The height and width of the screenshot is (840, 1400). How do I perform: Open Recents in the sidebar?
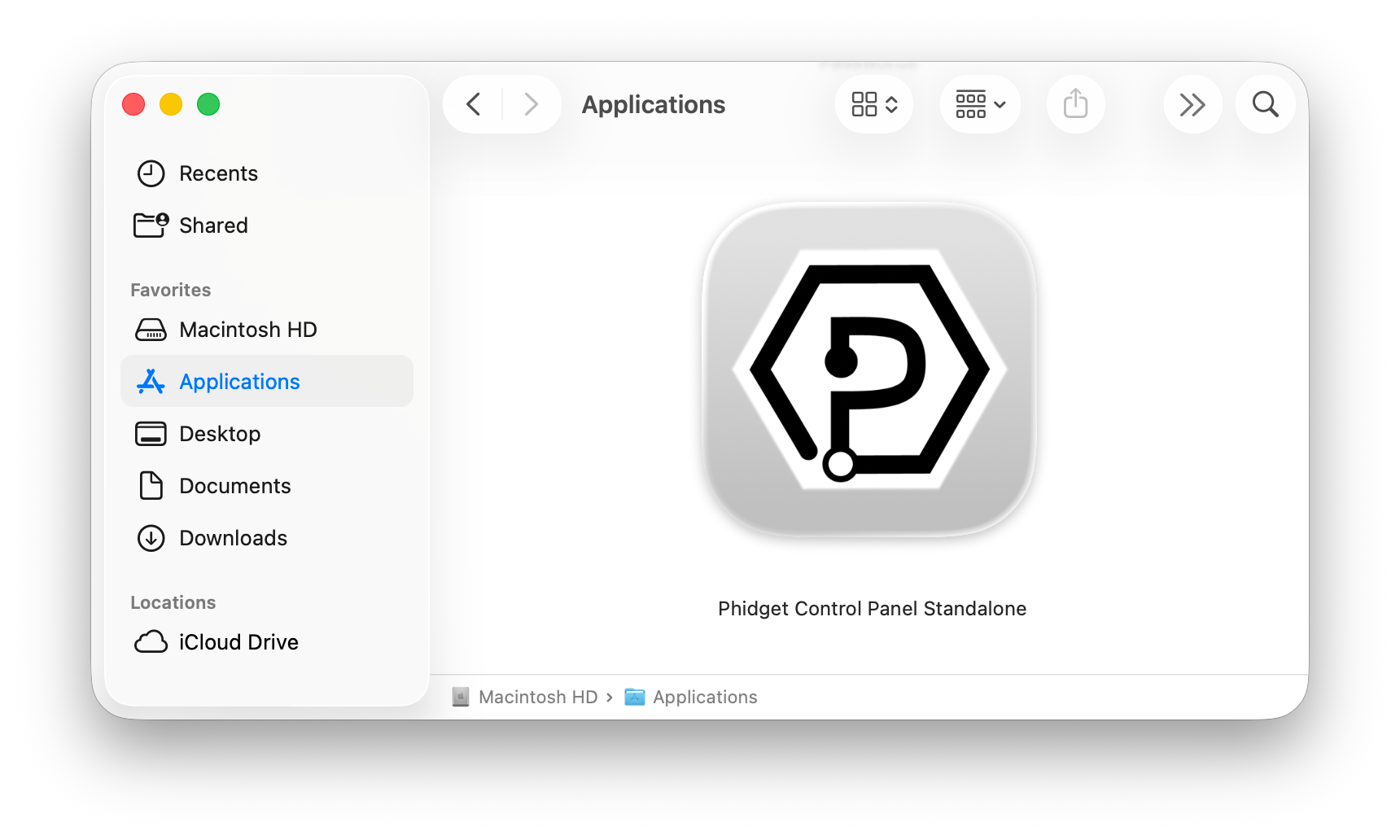[x=218, y=173]
